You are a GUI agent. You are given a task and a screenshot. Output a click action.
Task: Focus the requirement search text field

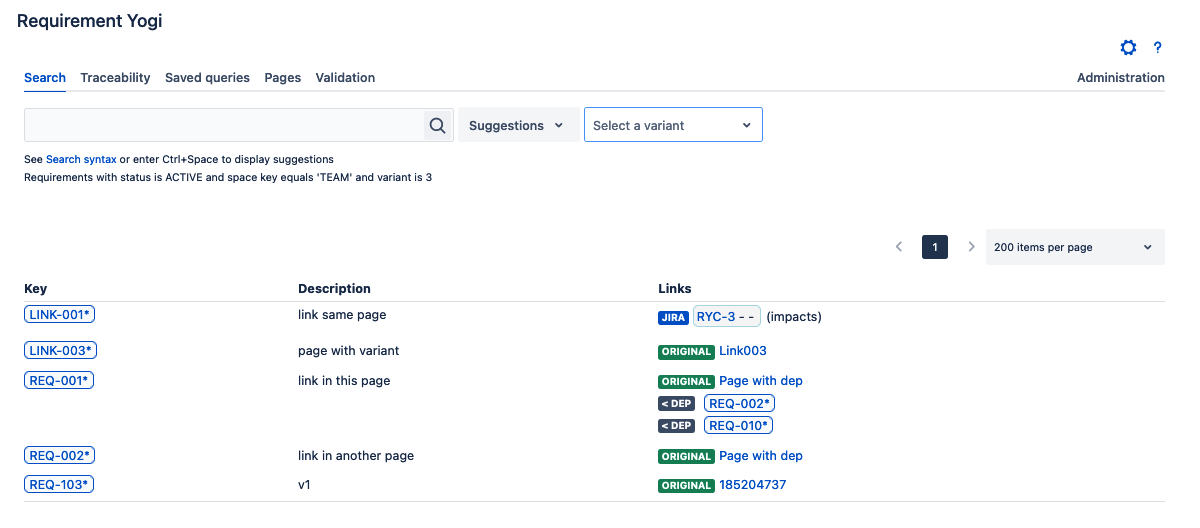coord(225,126)
